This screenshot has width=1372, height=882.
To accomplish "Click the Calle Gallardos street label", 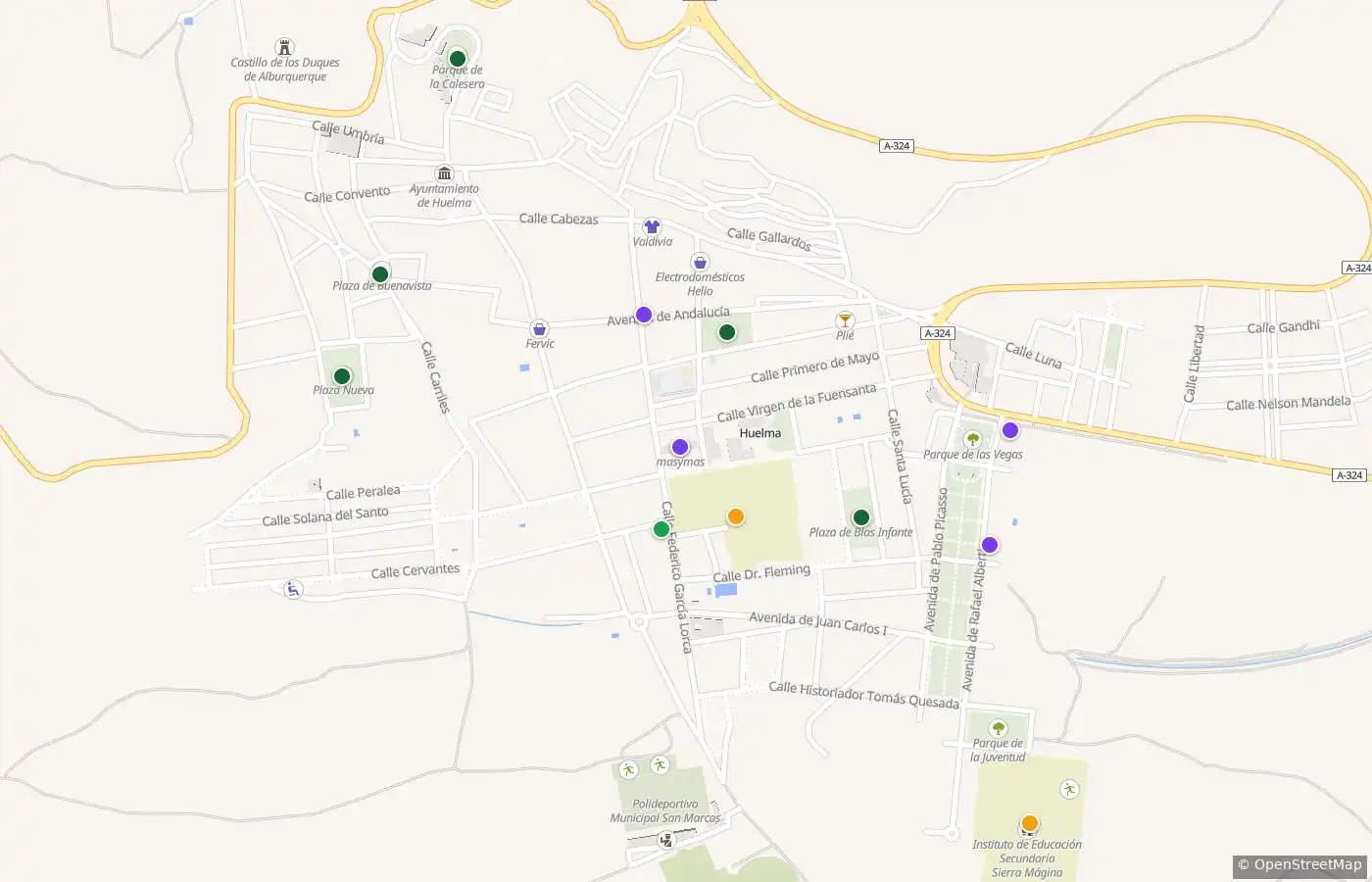I will [x=769, y=239].
